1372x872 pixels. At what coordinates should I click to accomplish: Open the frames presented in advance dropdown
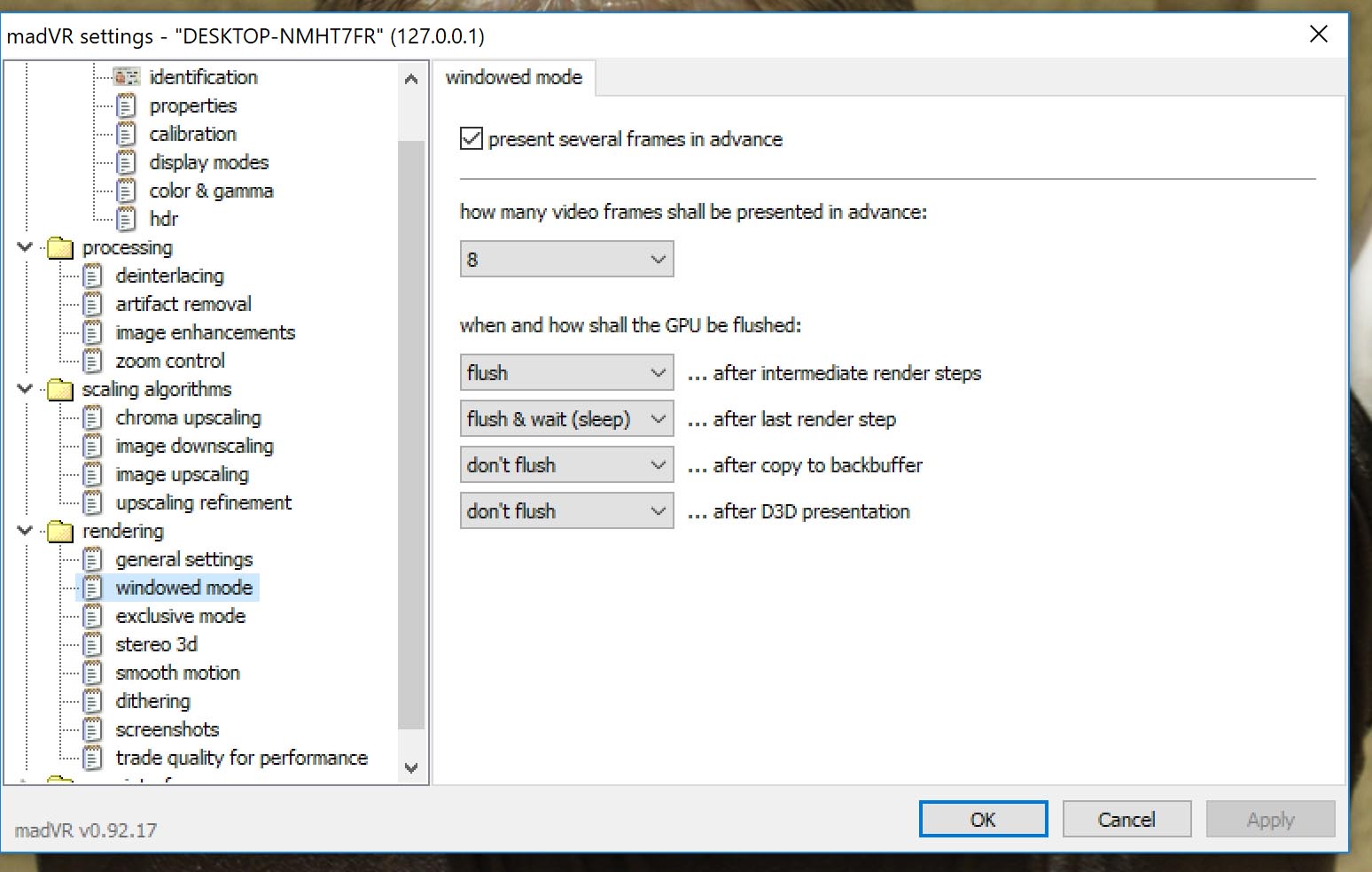point(566,260)
